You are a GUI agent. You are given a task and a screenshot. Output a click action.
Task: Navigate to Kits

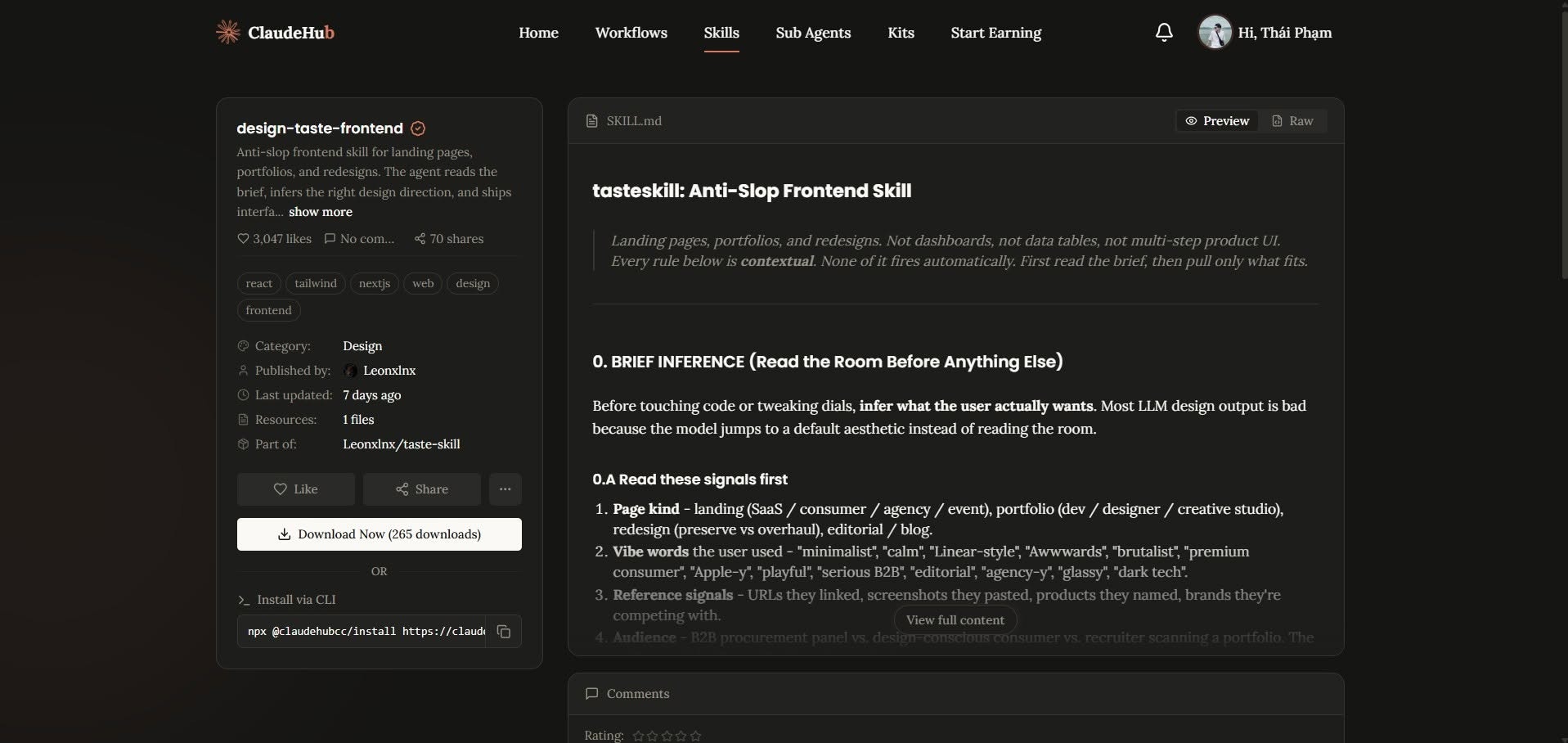[x=901, y=33]
